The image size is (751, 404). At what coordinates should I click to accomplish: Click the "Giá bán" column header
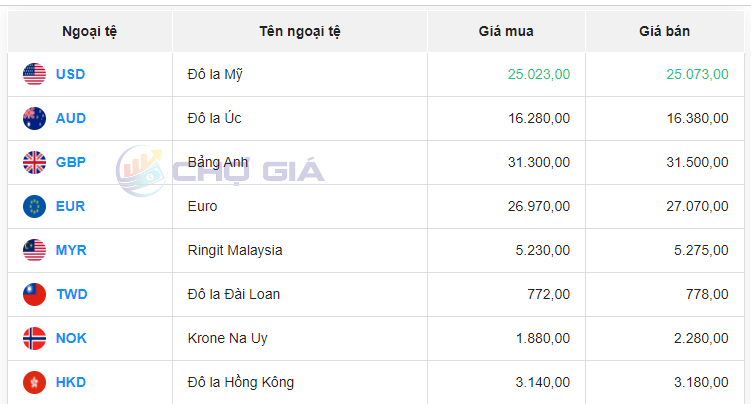point(665,31)
